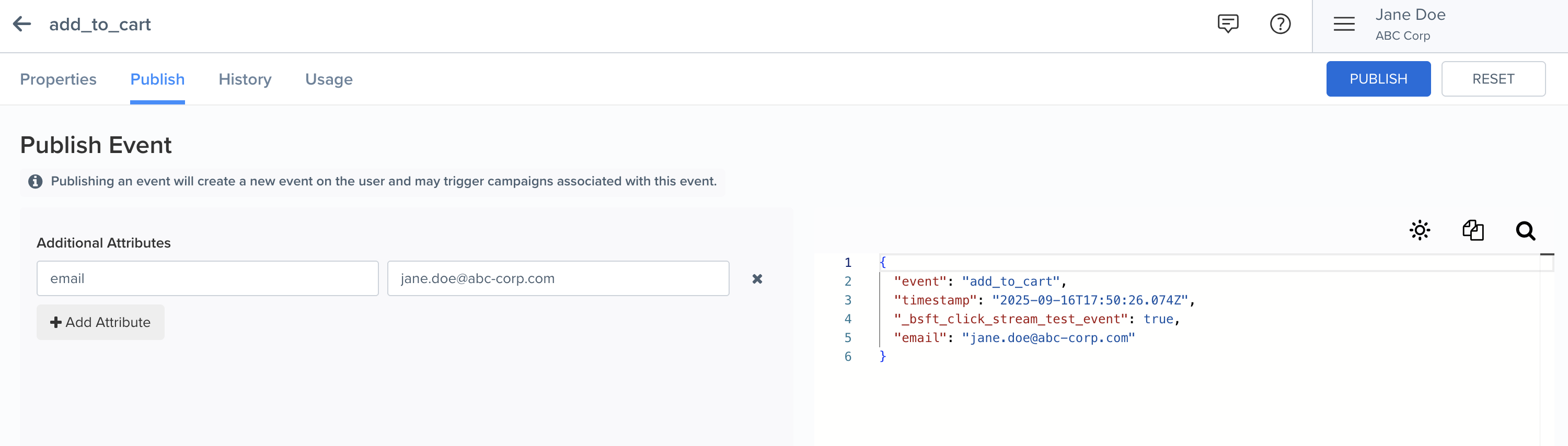The image size is (1568, 446).
Task: Click the Jane Doe account name
Action: pos(1410,15)
